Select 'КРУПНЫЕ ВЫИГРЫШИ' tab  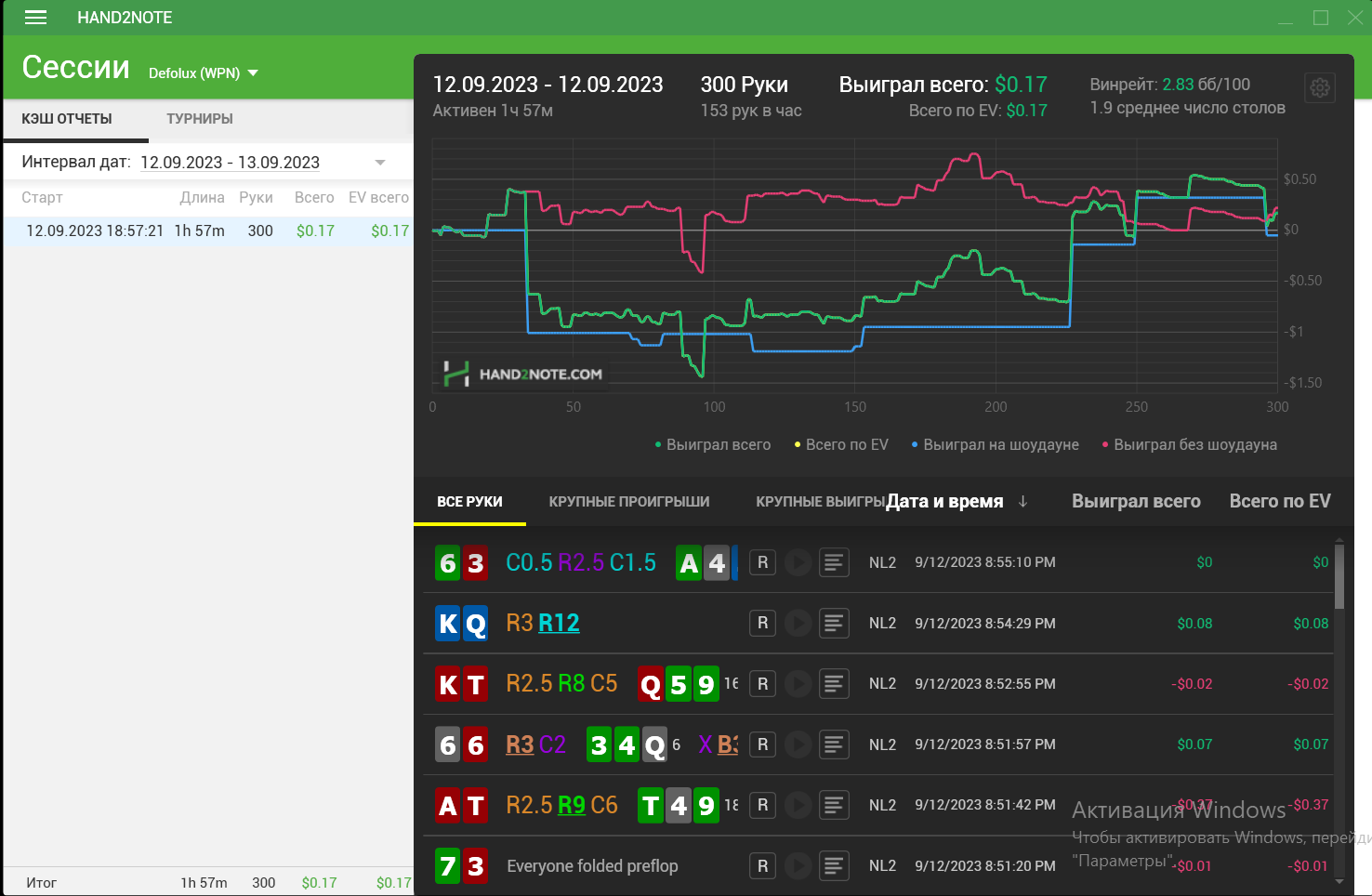820,502
